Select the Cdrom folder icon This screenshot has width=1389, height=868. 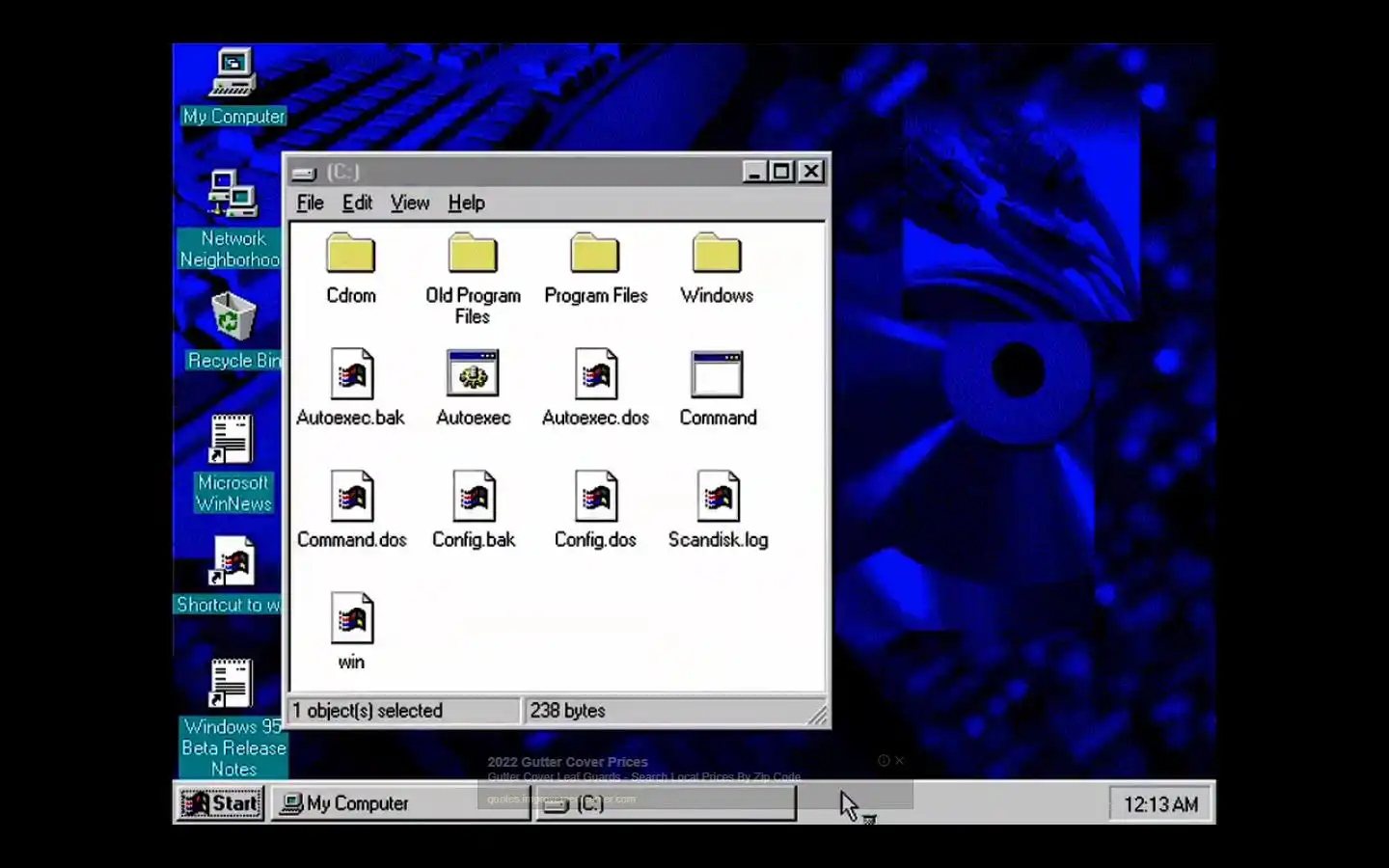pyautogui.click(x=350, y=254)
